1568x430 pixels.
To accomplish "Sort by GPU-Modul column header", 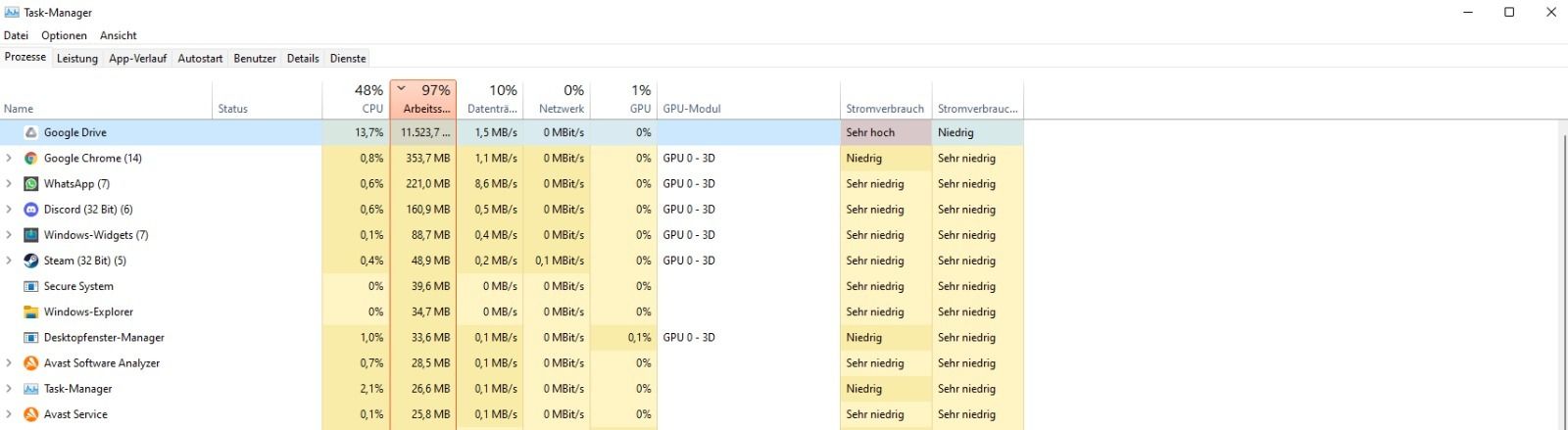I will pyautogui.click(x=748, y=100).
